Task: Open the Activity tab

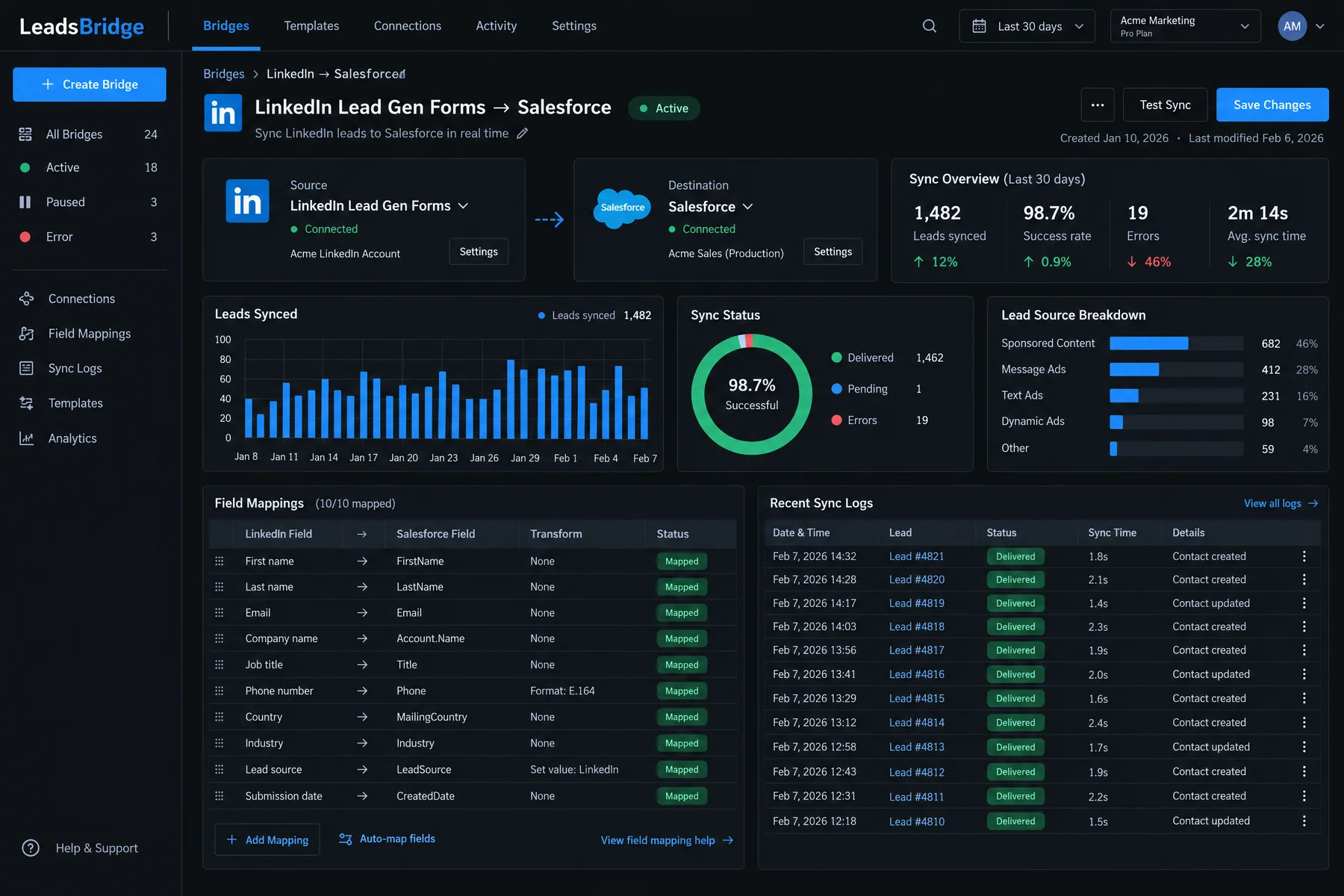Action: pos(497,25)
